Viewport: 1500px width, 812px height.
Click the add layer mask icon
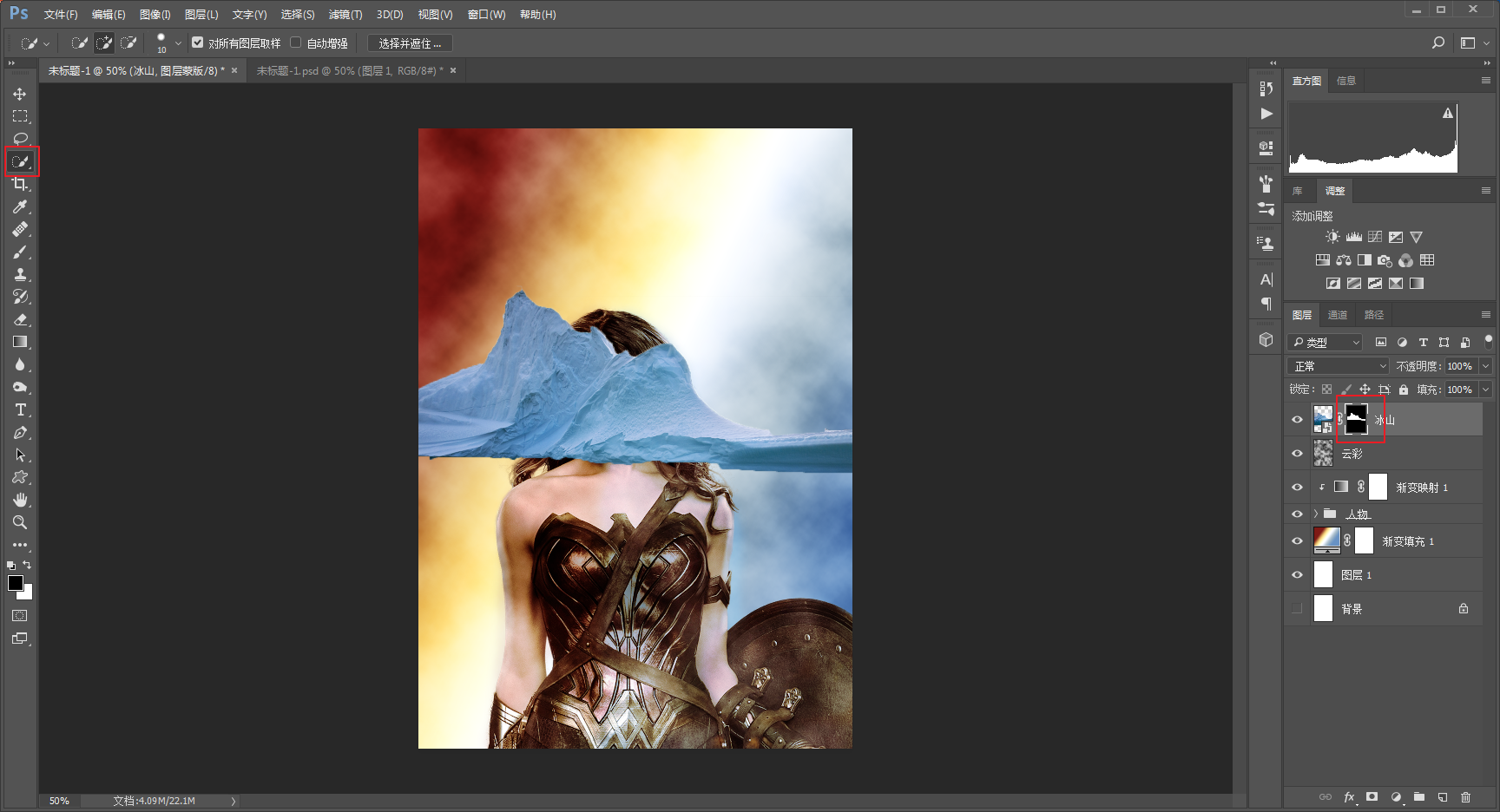point(1372,796)
